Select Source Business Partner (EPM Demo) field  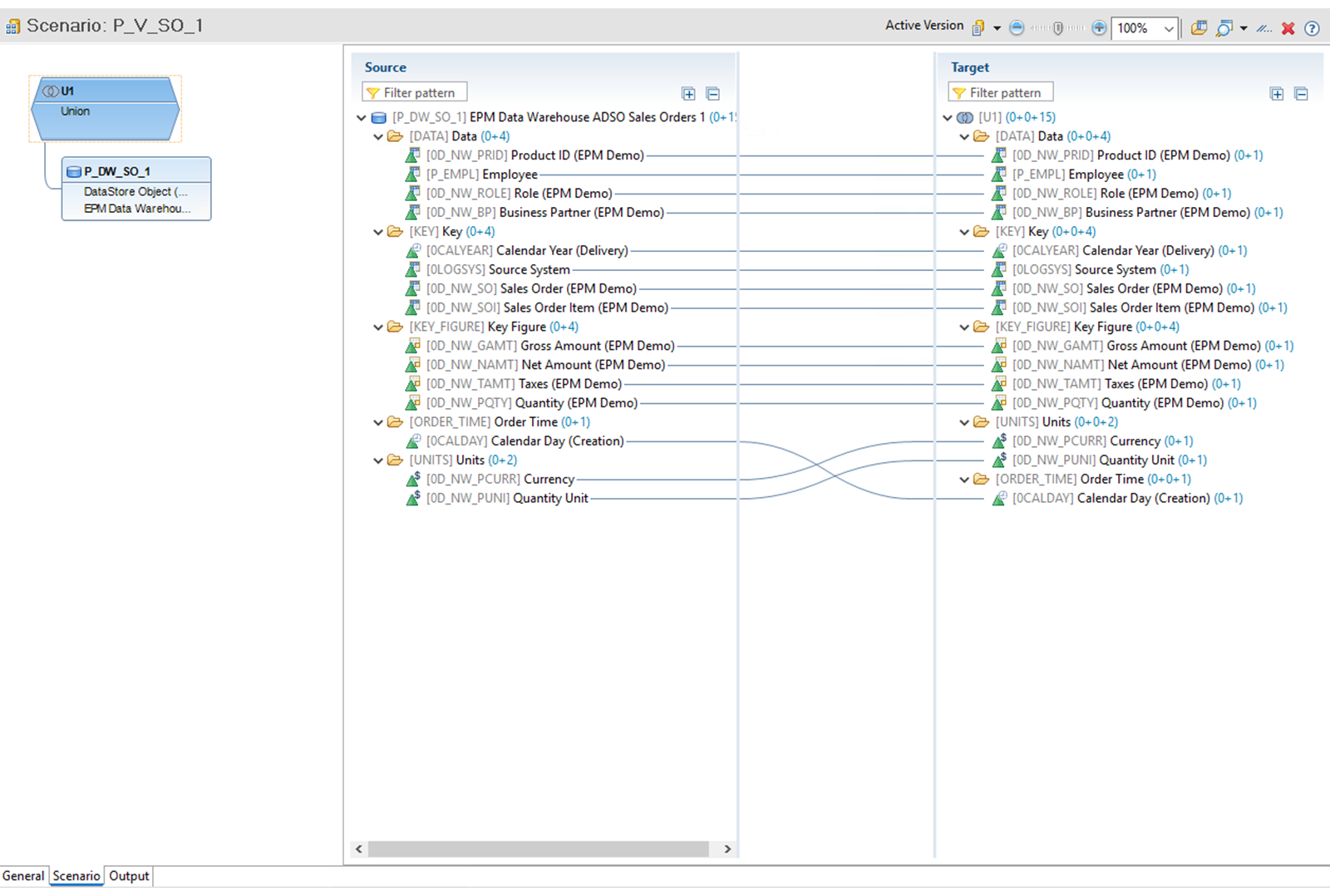click(x=545, y=213)
